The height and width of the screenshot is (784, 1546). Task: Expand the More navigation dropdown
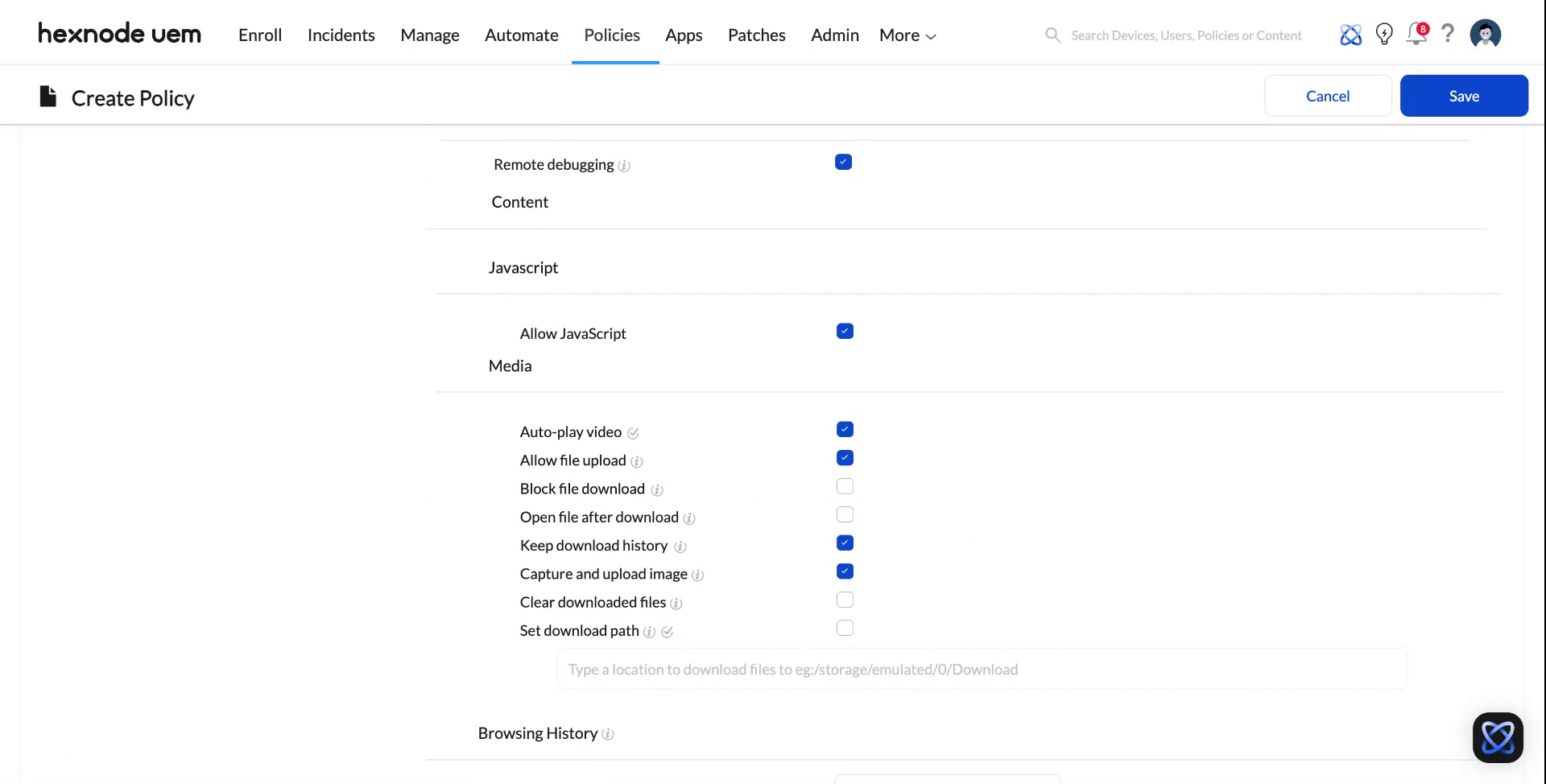coord(906,35)
